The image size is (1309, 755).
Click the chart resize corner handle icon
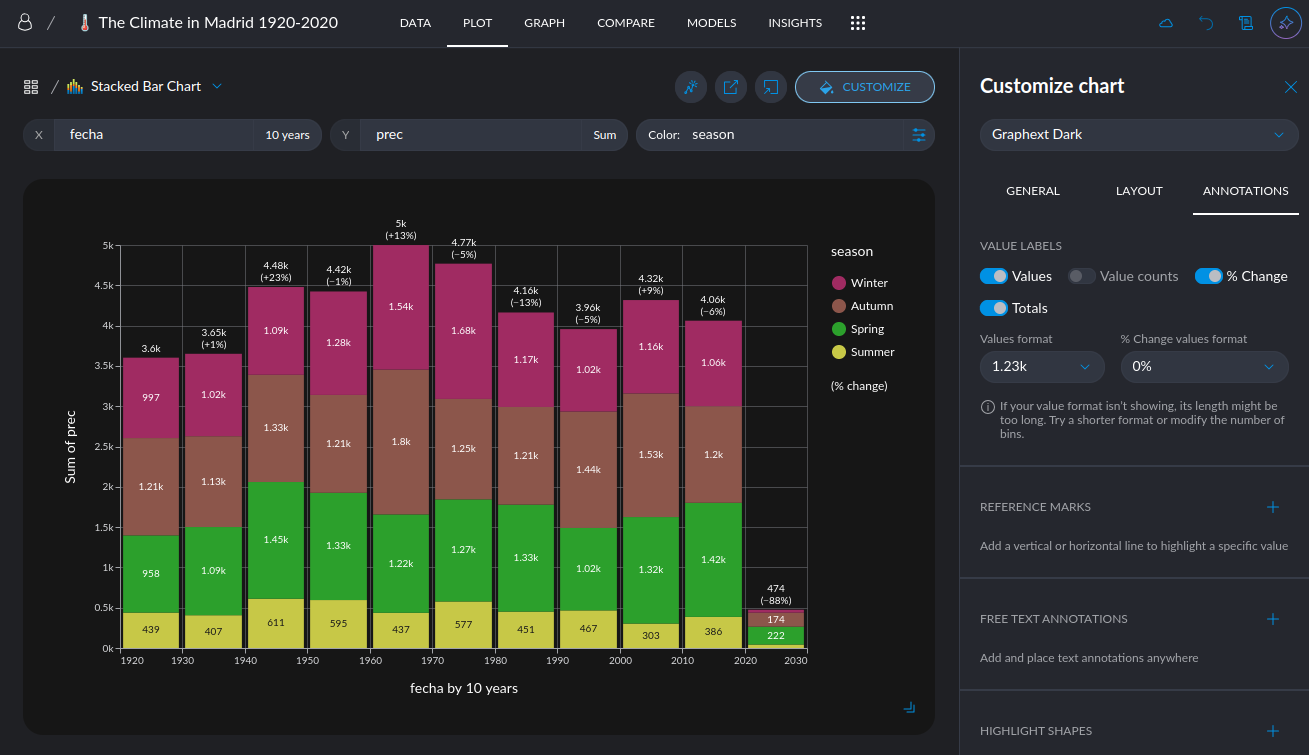click(x=909, y=708)
